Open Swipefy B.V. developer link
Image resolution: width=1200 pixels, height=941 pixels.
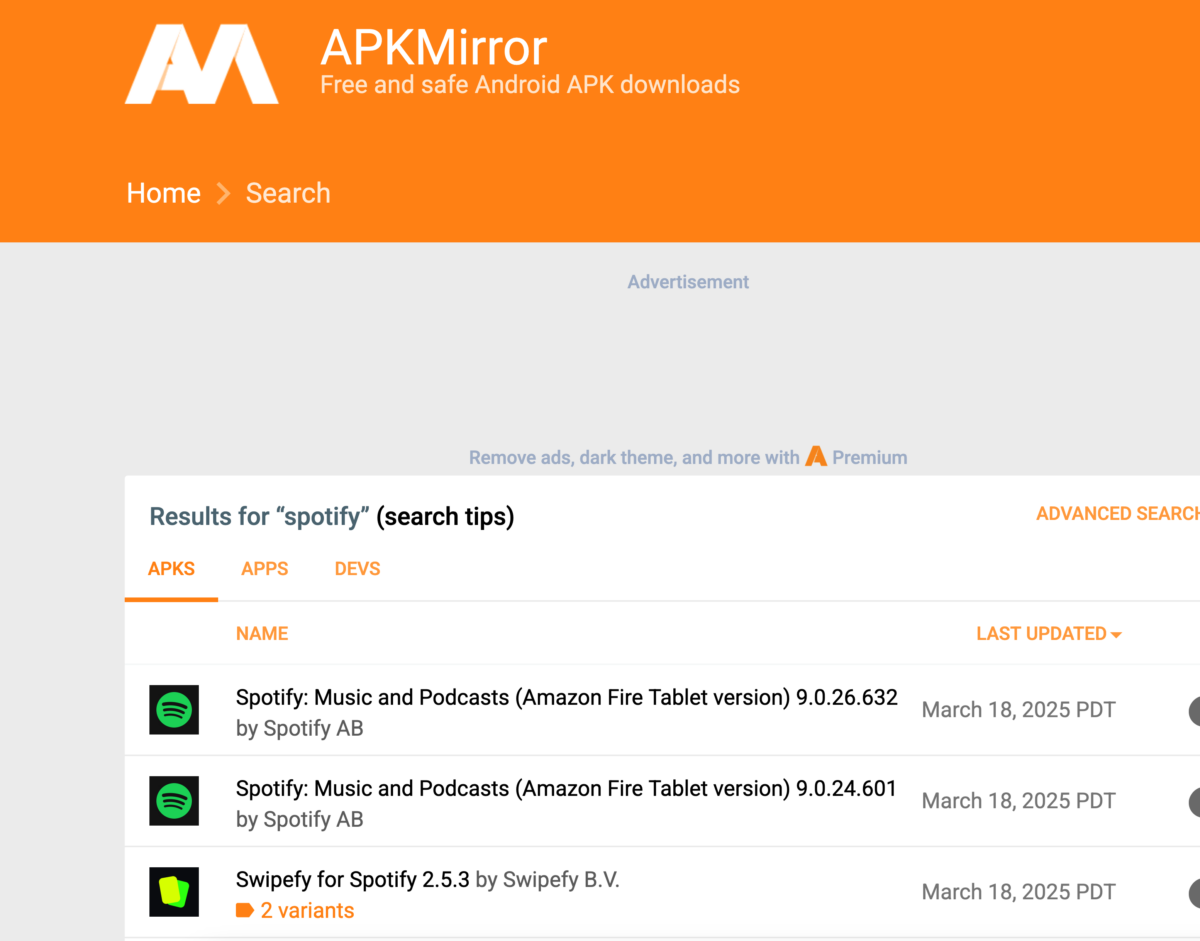tap(560, 880)
